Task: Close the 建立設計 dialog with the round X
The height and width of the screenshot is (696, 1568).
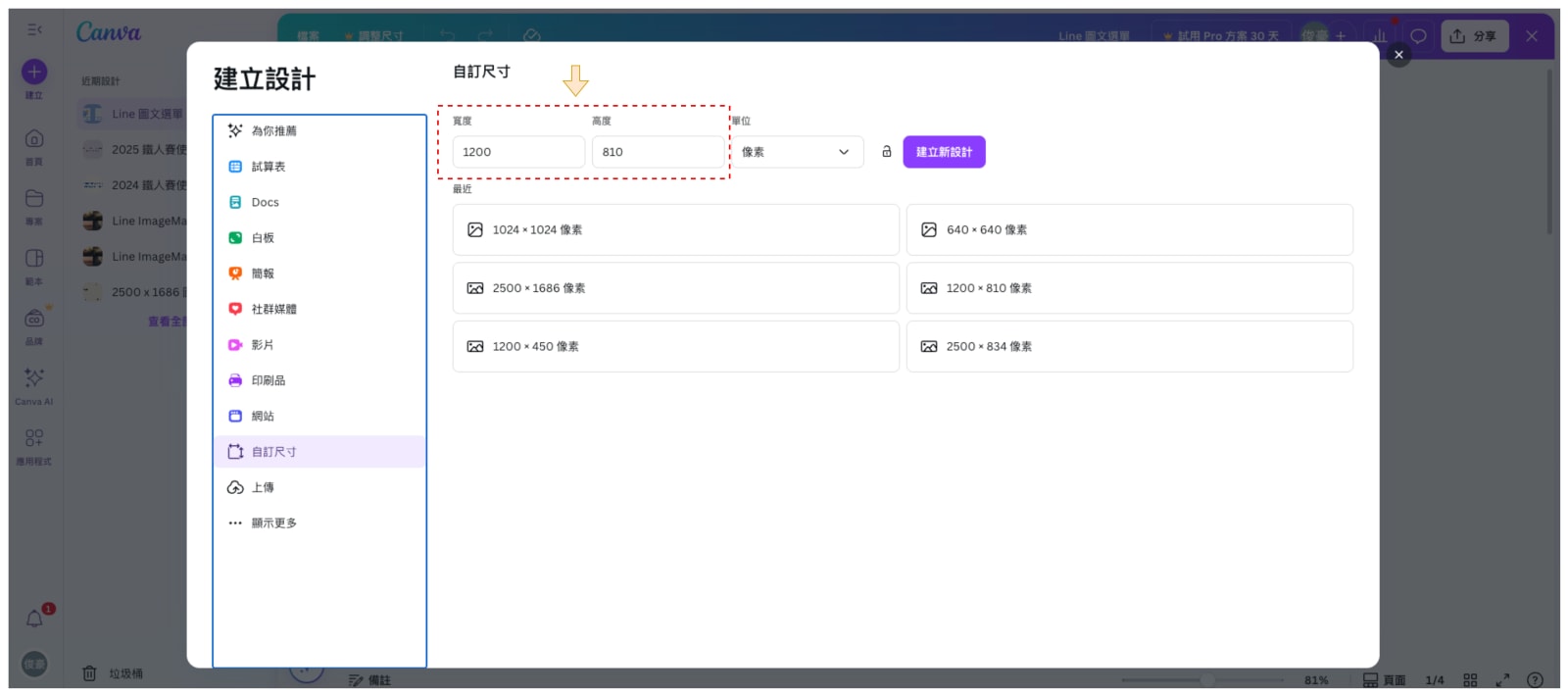Action: (1399, 55)
